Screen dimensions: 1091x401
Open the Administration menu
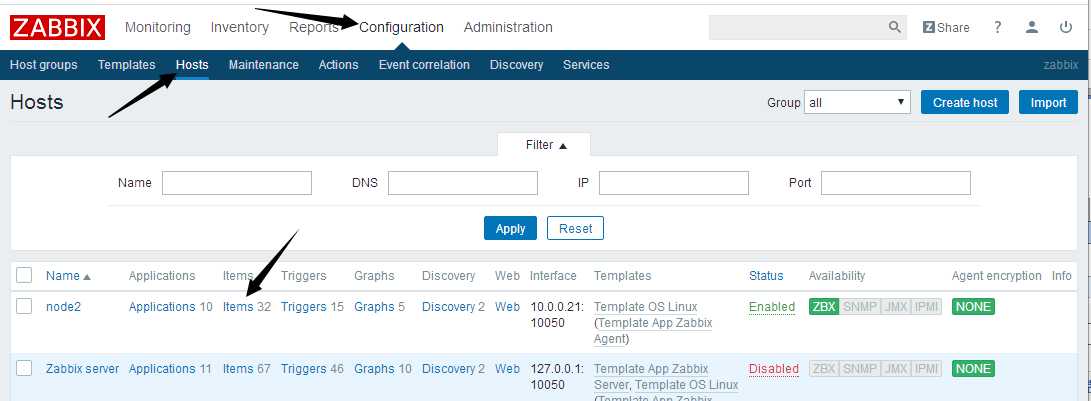click(508, 27)
